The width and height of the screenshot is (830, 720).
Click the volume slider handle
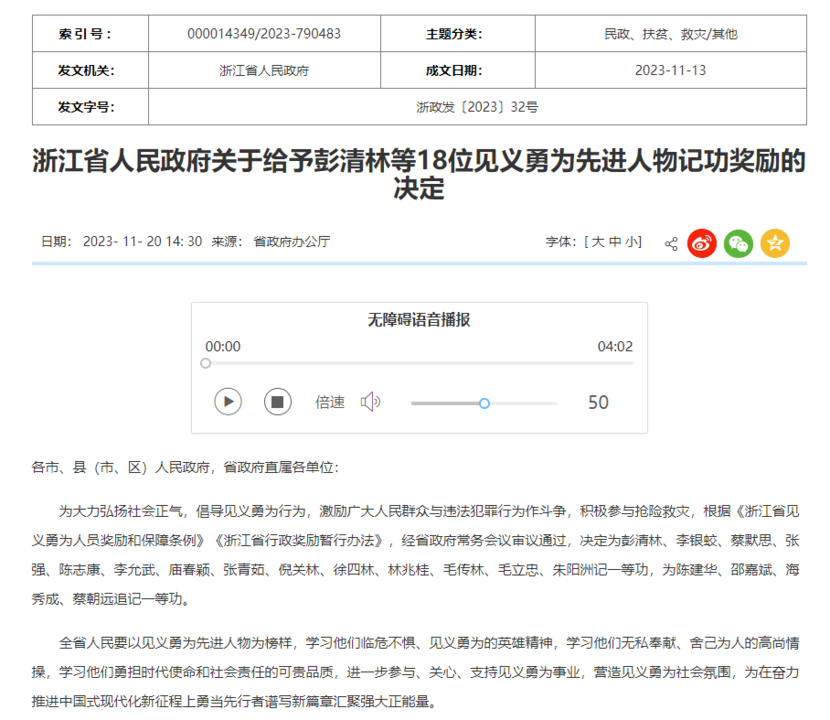[484, 403]
